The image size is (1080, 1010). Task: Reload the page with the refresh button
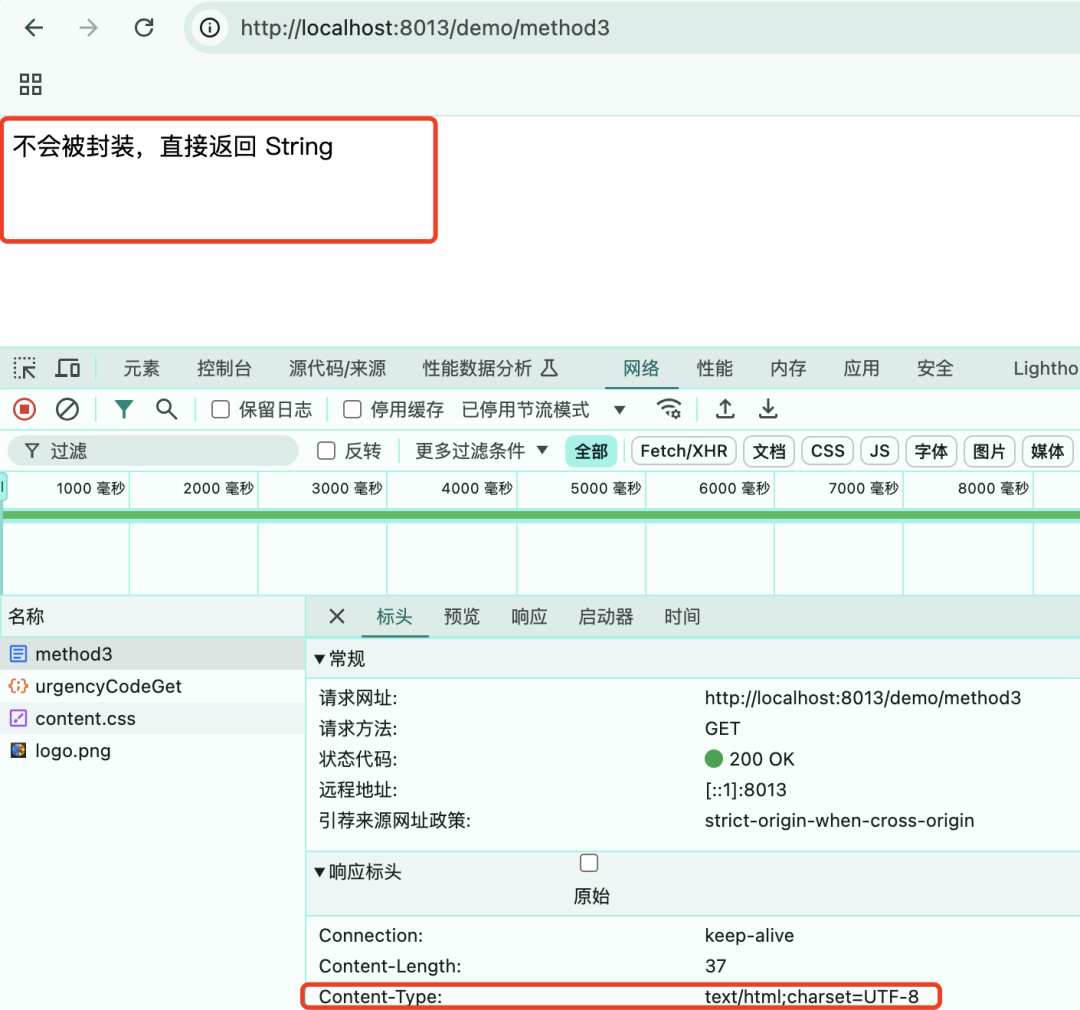(143, 27)
